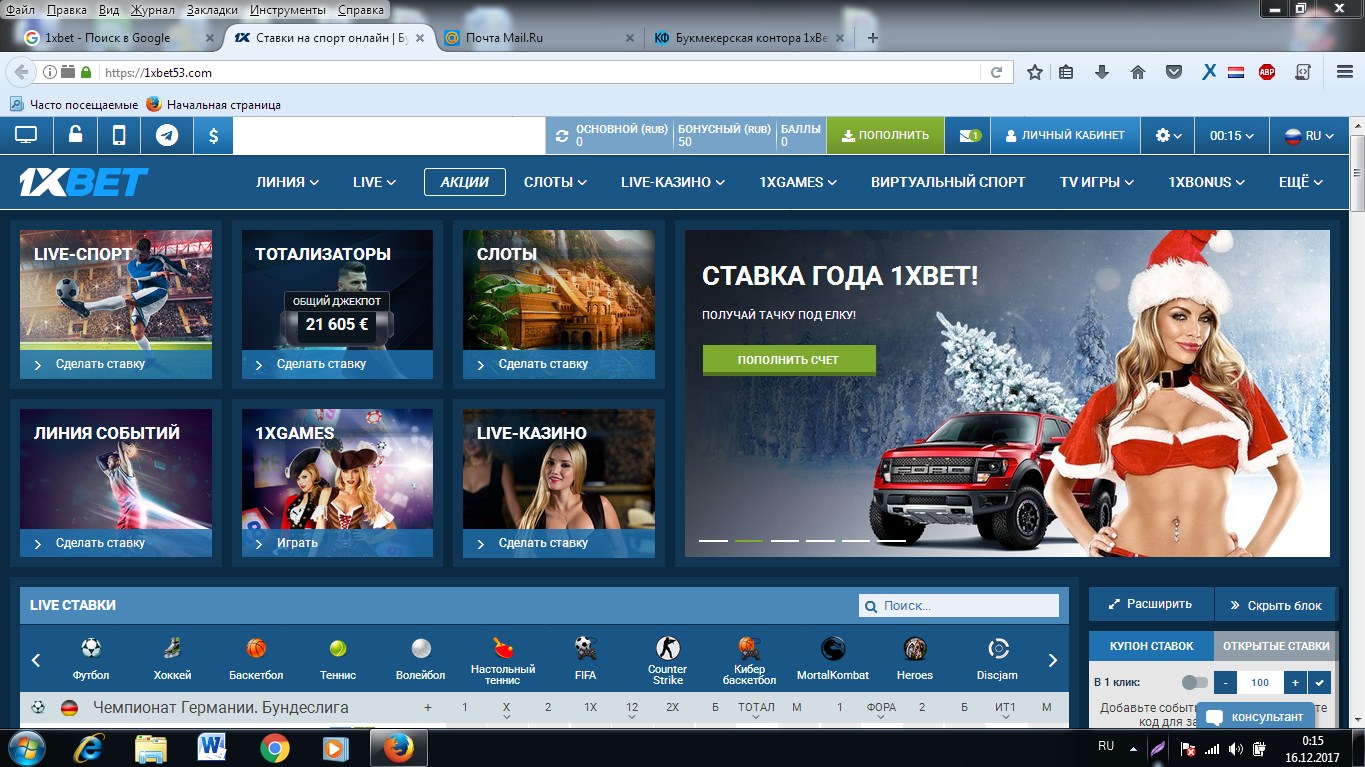
Task: Open the 00:15 time zone dropdown
Action: pyautogui.click(x=1232, y=135)
